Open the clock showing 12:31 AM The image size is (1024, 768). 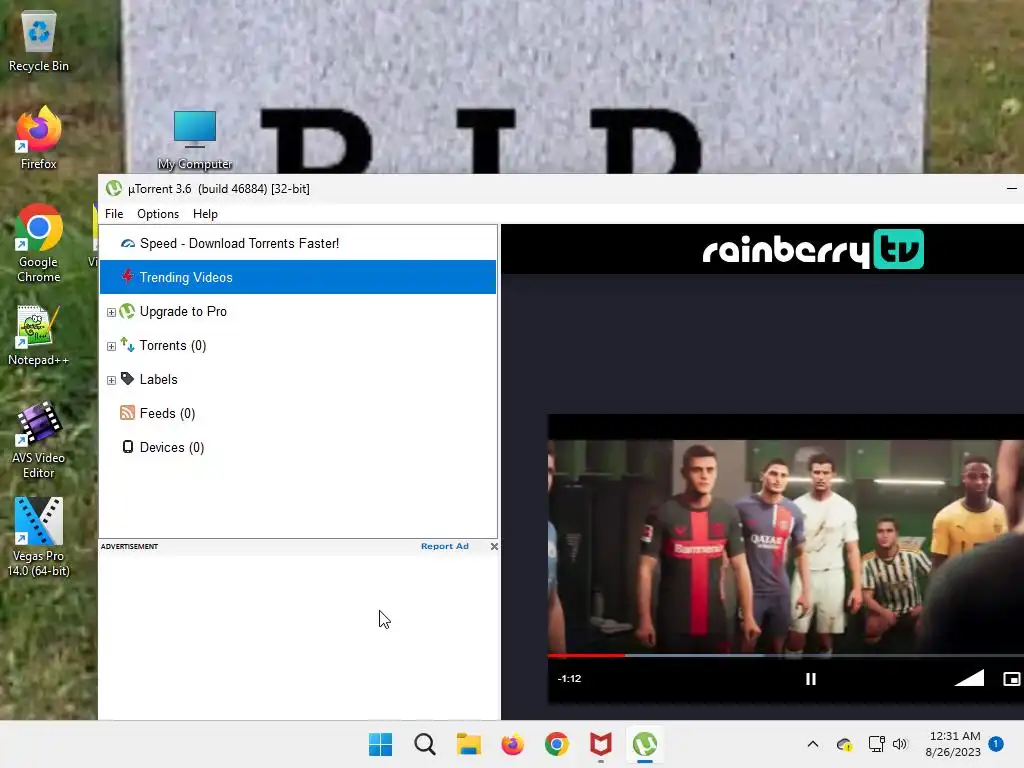(x=953, y=744)
